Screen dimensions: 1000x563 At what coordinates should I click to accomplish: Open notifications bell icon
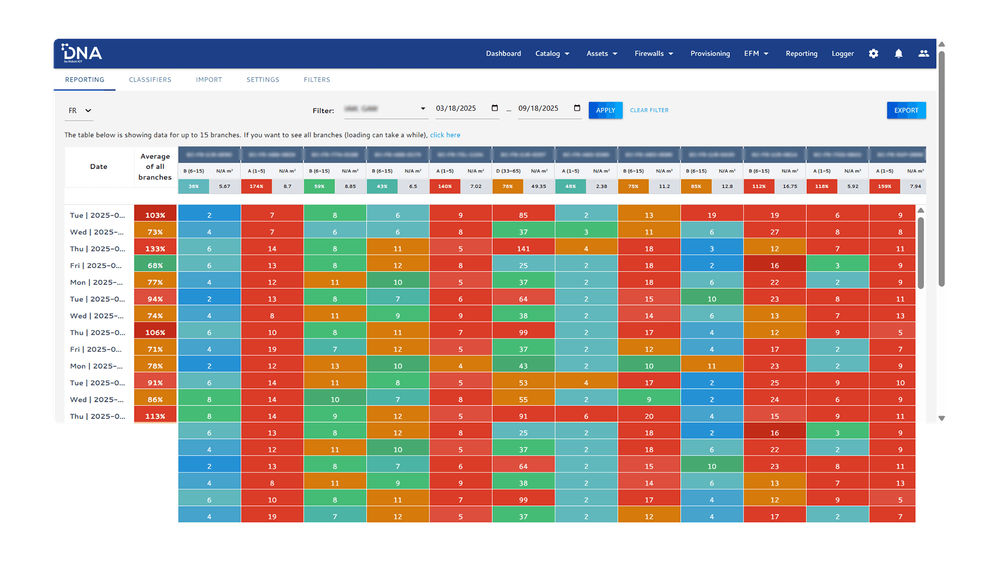(x=898, y=54)
